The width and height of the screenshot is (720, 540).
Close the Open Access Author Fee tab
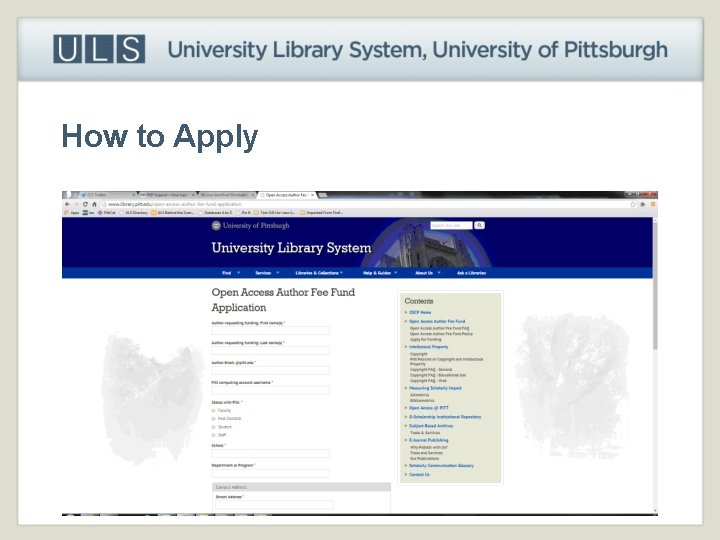tap(313, 195)
